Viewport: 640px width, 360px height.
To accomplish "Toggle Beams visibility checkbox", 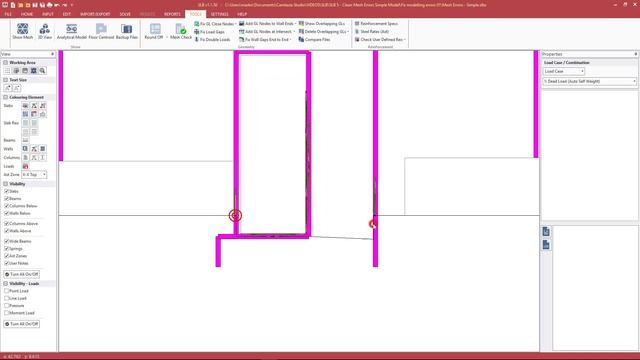I will [6, 198].
